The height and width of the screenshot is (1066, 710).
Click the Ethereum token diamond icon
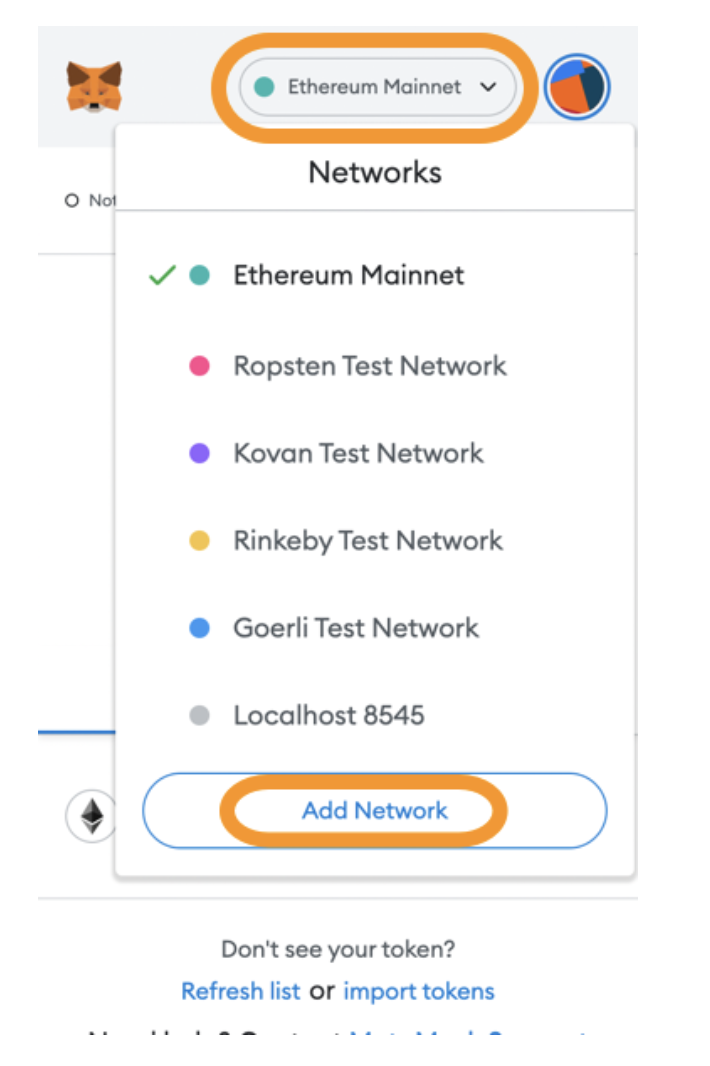[x=92, y=815]
